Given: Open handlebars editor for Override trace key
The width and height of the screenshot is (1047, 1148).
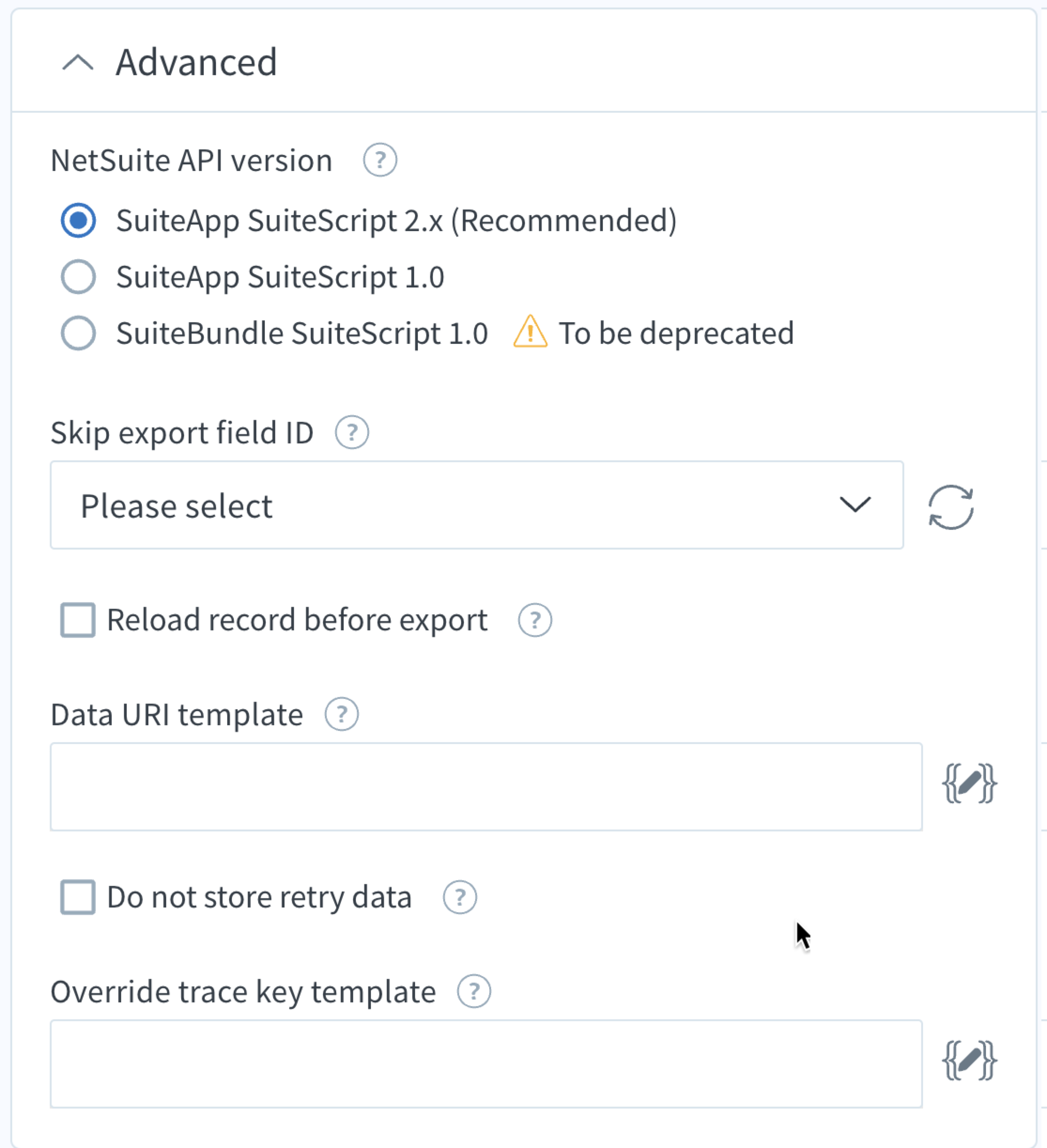Looking at the screenshot, I should 969,1061.
